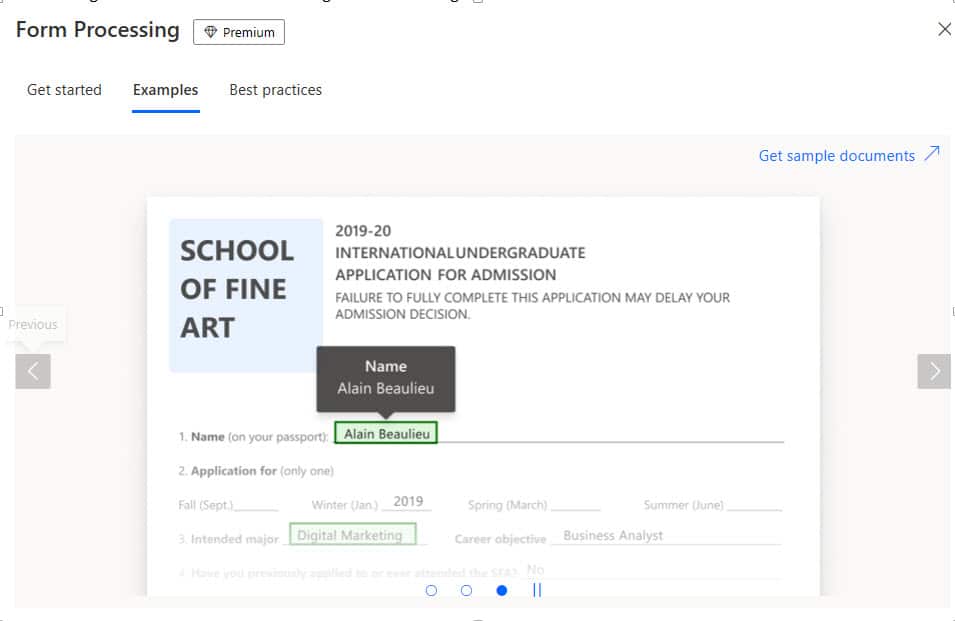Click the 'Form Processing' title text
Viewport: 955px width, 621px height.
point(97,30)
